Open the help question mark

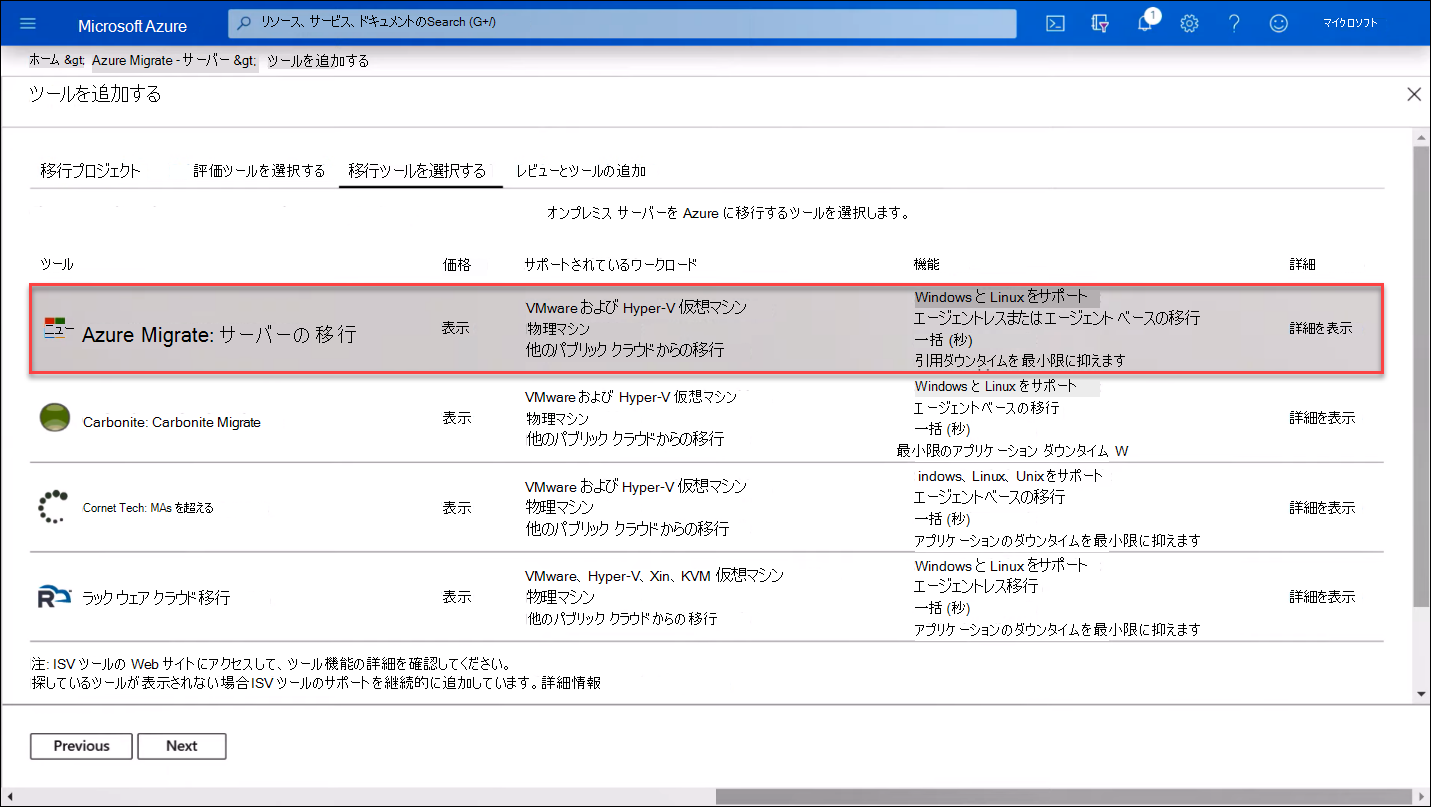click(1234, 24)
